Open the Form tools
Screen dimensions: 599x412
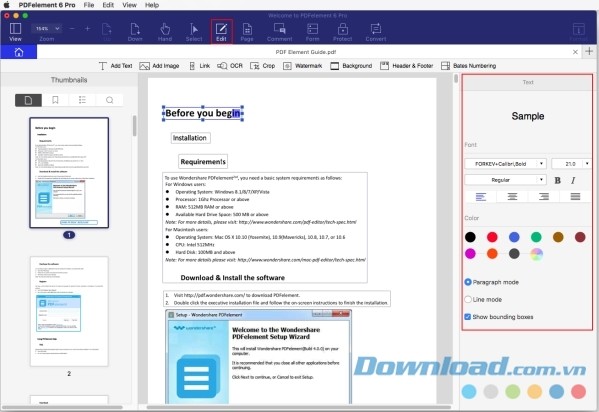point(312,32)
